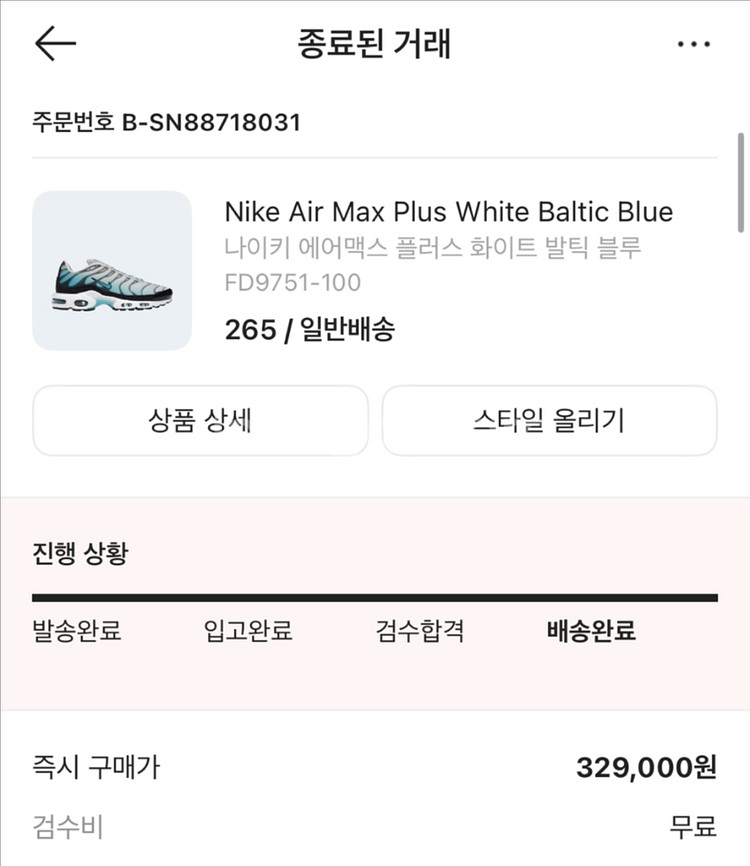Select the 입고완료 progress step
This screenshot has height=866, width=750.
tap(248, 631)
